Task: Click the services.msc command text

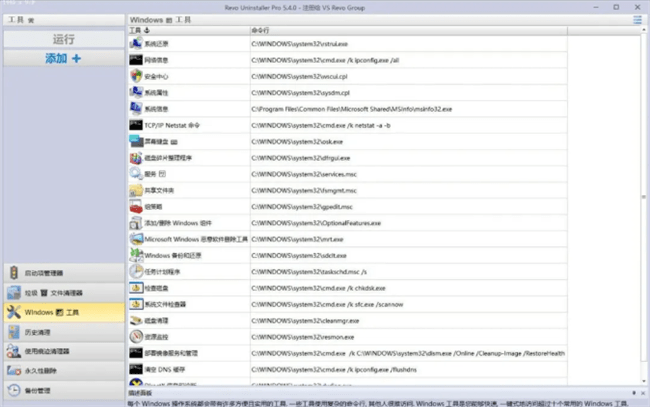Action: [304, 174]
